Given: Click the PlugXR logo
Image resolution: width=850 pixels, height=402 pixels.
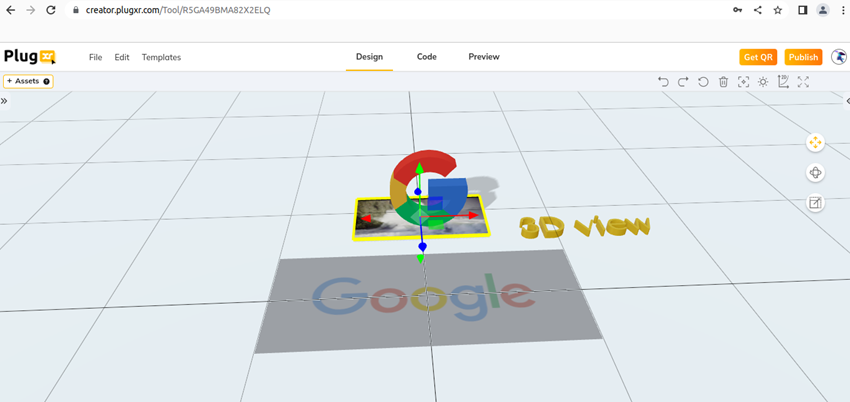Looking at the screenshot, I should coord(30,56).
